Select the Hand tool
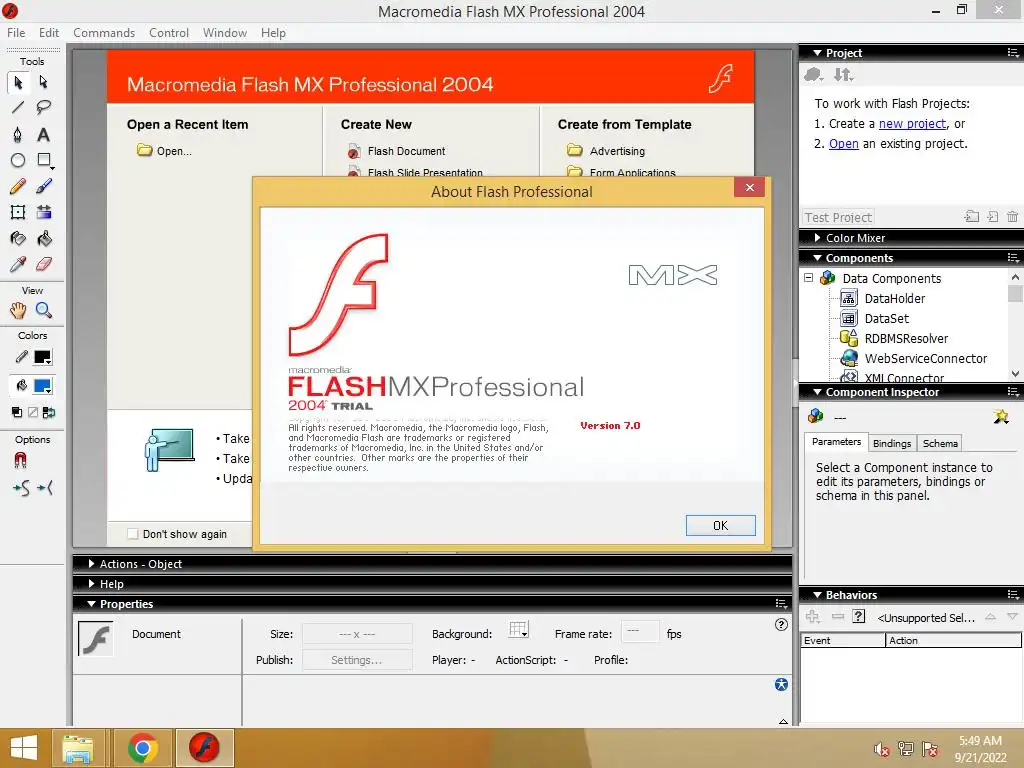Image resolution: width=1024 pixels, height=768 pixels. point(18,310)
